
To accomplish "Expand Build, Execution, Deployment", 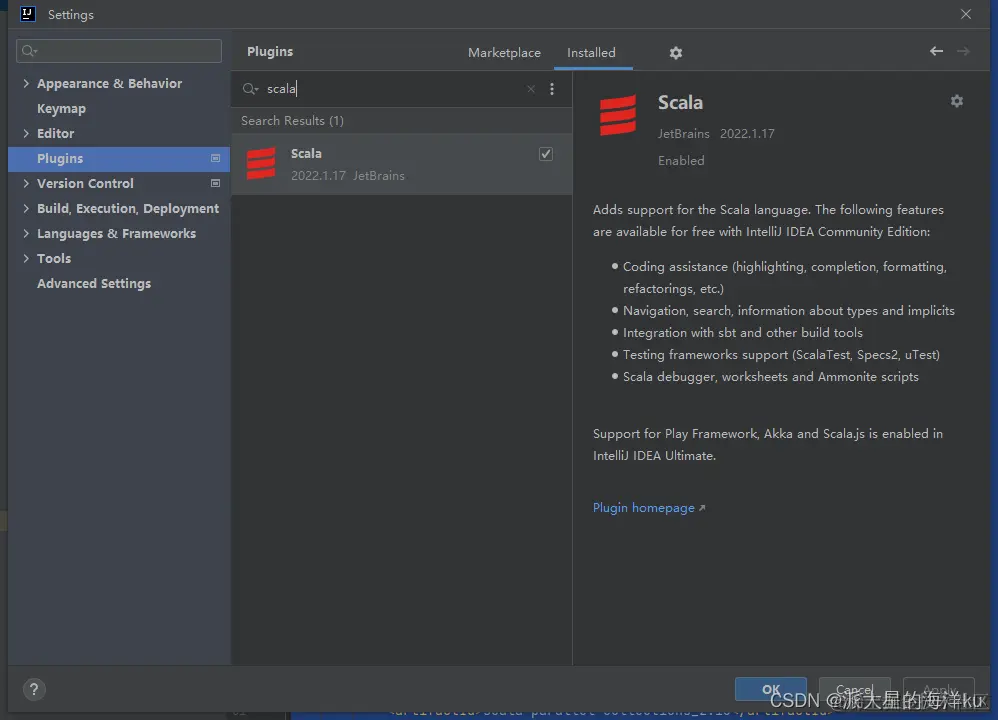I will [26, 208].
